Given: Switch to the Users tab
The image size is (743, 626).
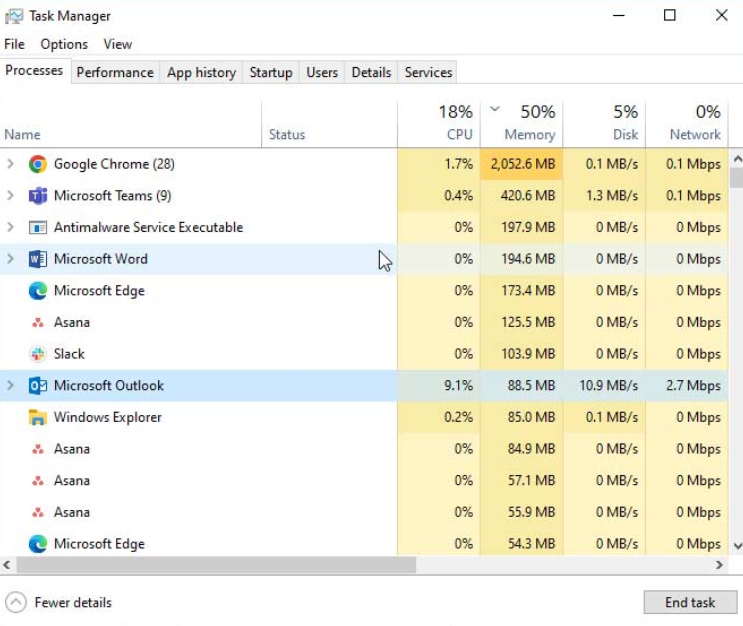Looking at the screenshot, I should [322, 73].
